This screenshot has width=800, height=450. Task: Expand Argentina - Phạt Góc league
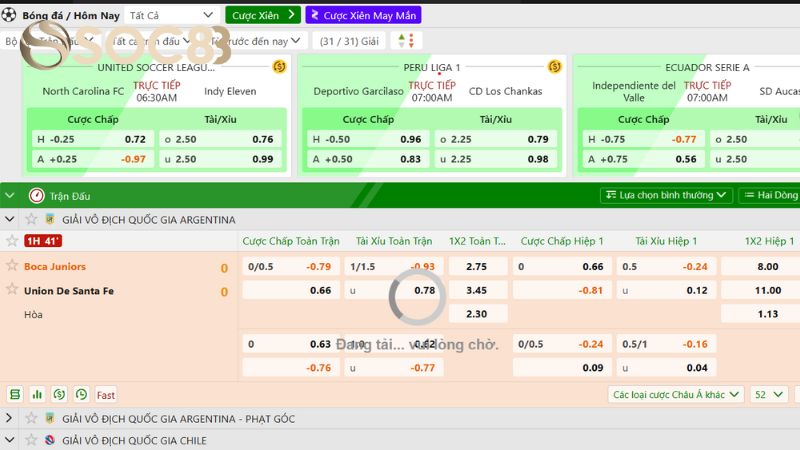pos(9,418)
